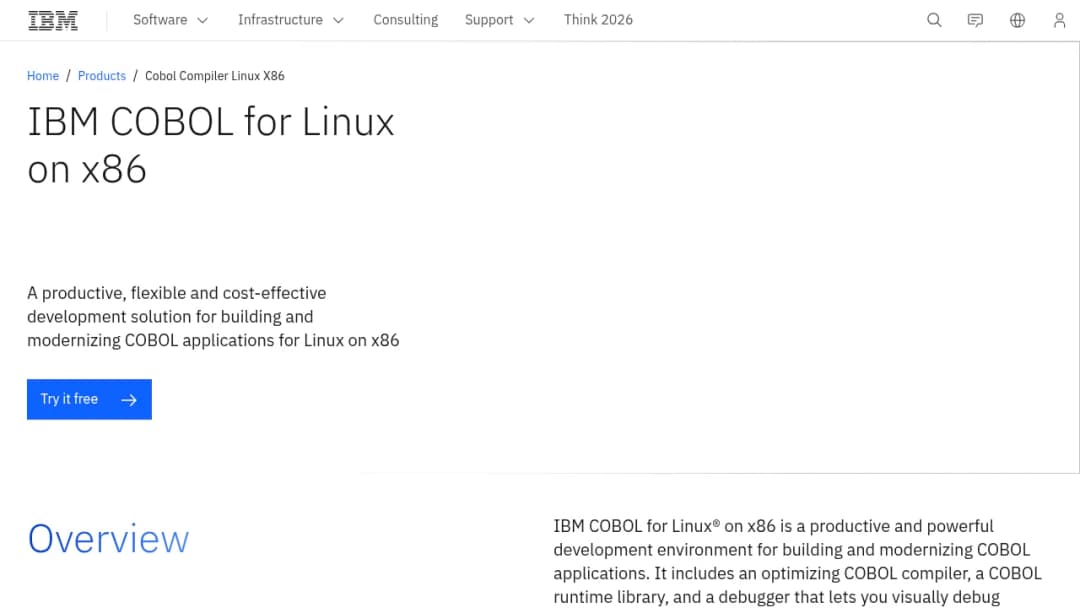Viewport: 1080px width, 608px height.
Task: Open the search magnifier icon
Action: 934,20
